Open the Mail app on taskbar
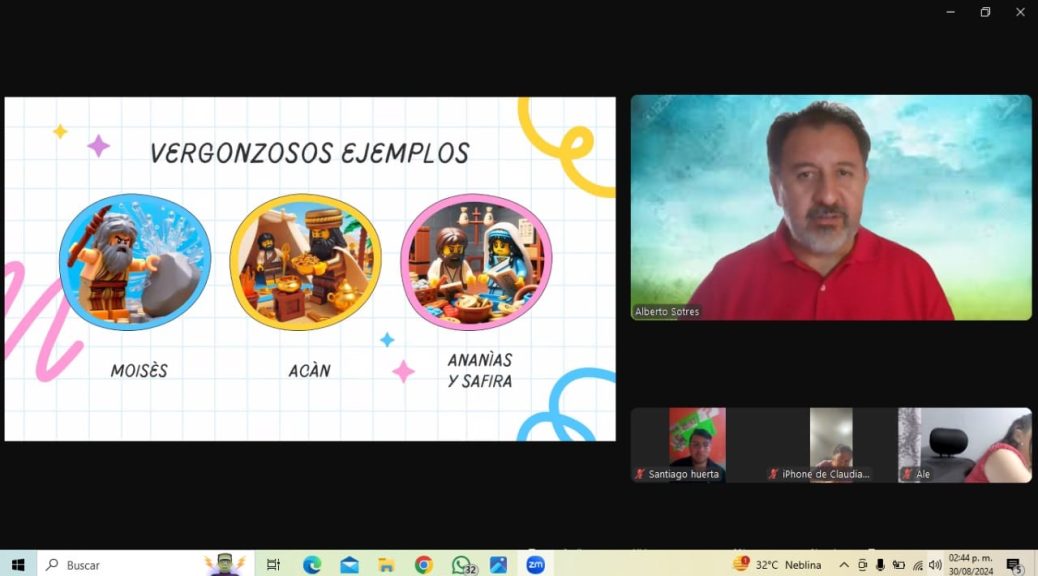This screenshot has height=576, width=1038. (350, 565)
